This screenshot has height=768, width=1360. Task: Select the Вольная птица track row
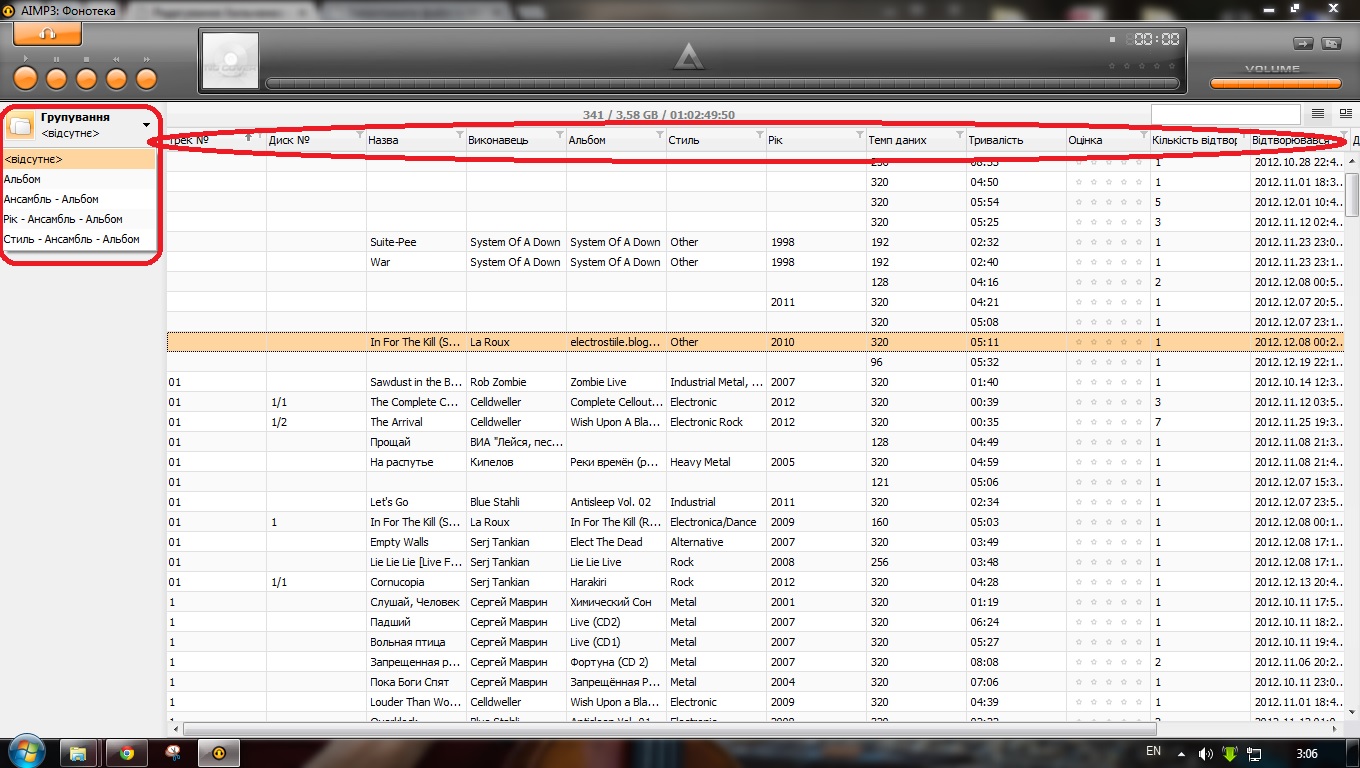[757, 642]
